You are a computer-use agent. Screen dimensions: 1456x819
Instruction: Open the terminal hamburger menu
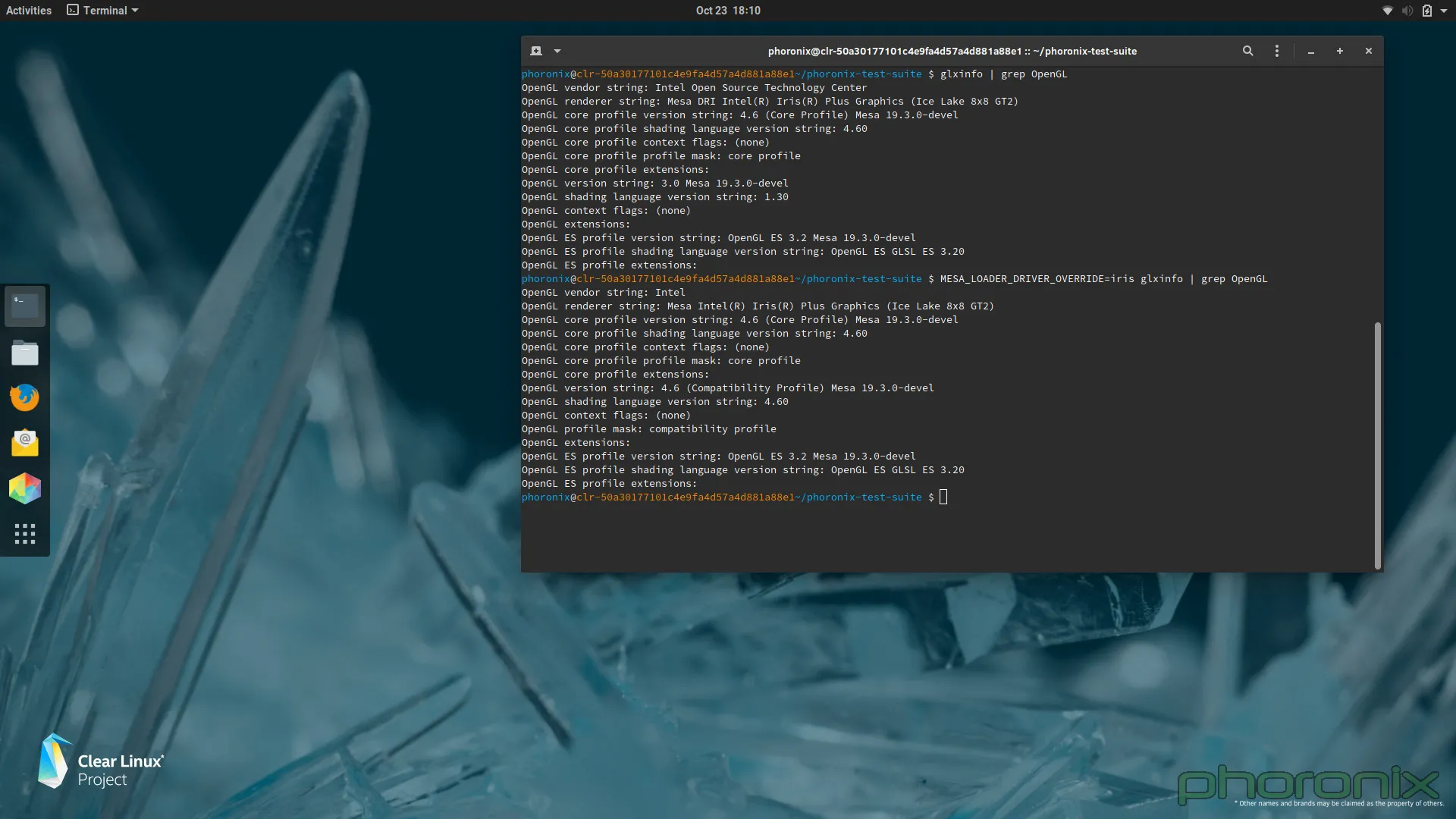tap(1277, 51)
